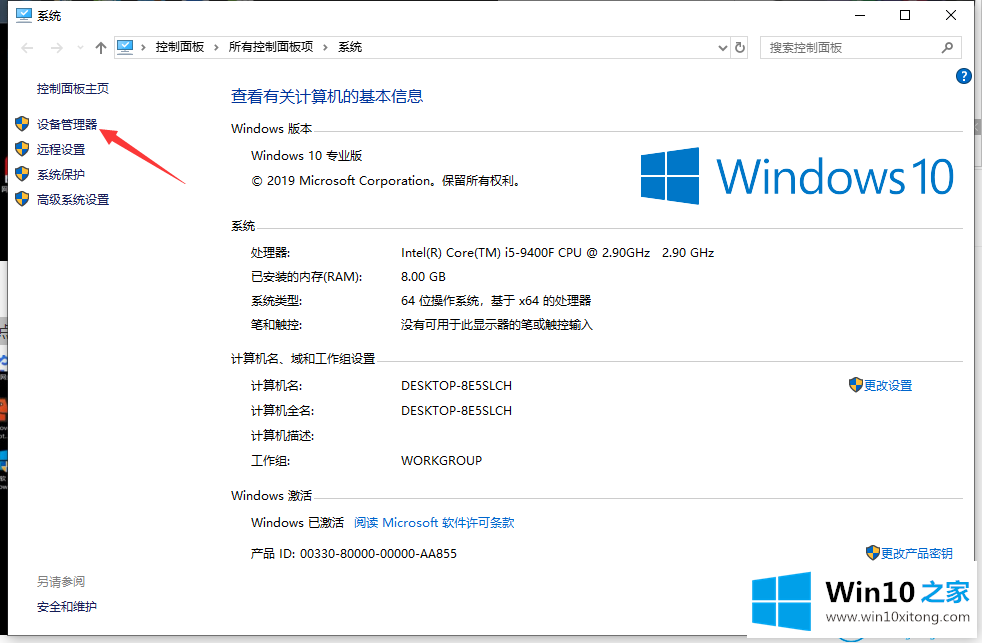Click the shield icon beside 高级系统设置
Image resolution: width=982 pixels, height=643 pixels.
click(22, 198)
